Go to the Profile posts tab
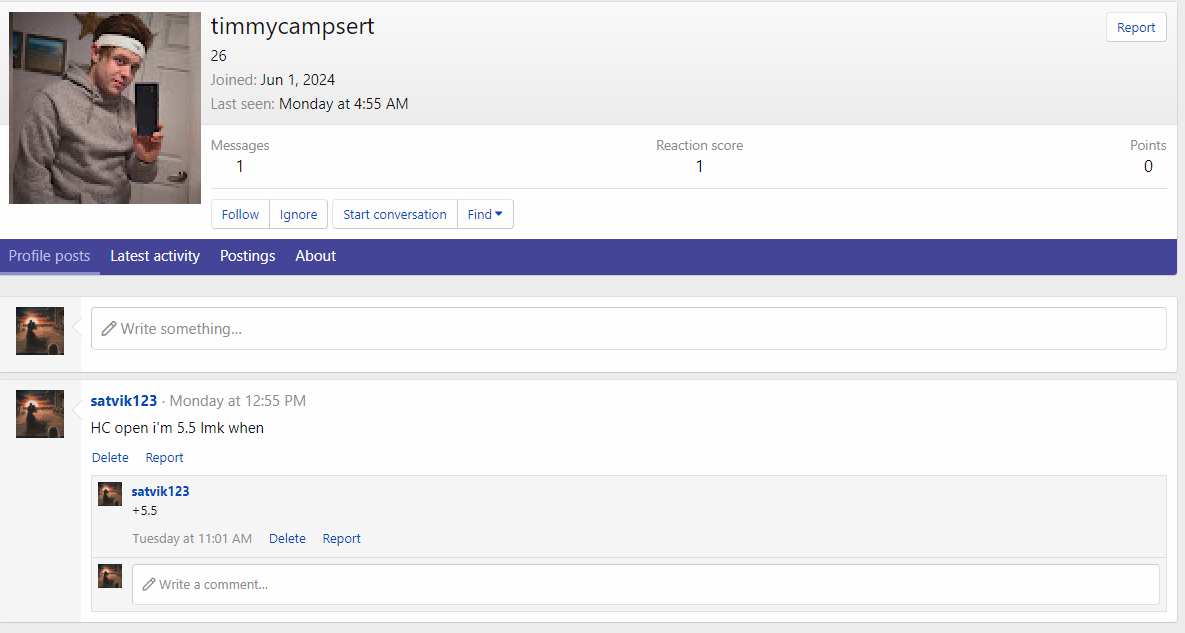Viewport: 1185px width, 633px height. coord(49,256)
